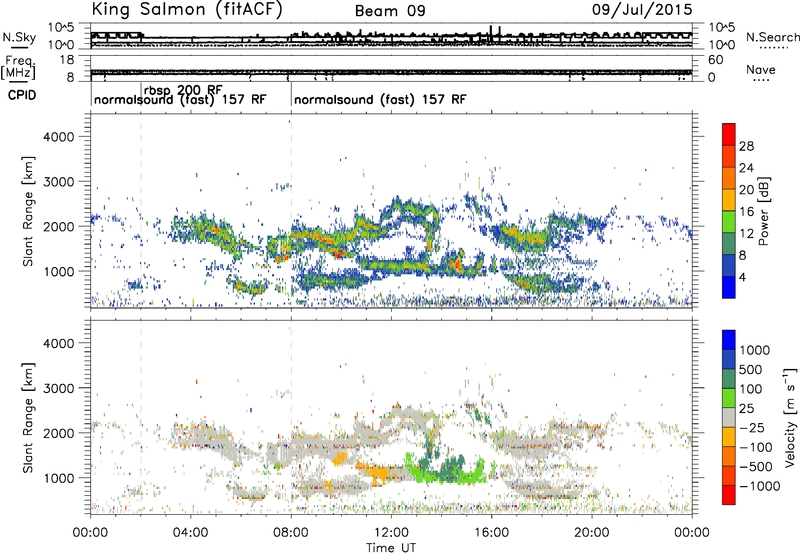This screenshot has width=800, height=554.
Task: Click the 'Nave' legend label
Action: [761, 70]
